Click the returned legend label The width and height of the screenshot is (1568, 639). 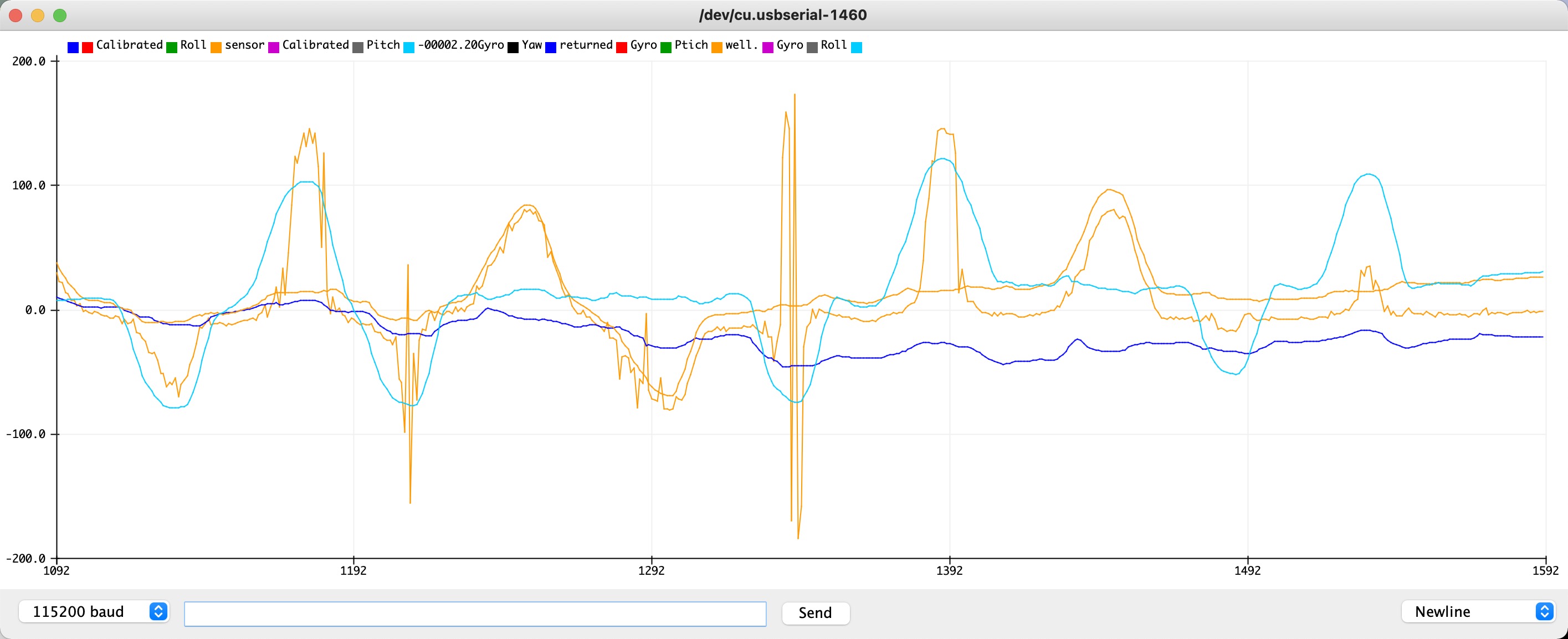click(586, 45)
